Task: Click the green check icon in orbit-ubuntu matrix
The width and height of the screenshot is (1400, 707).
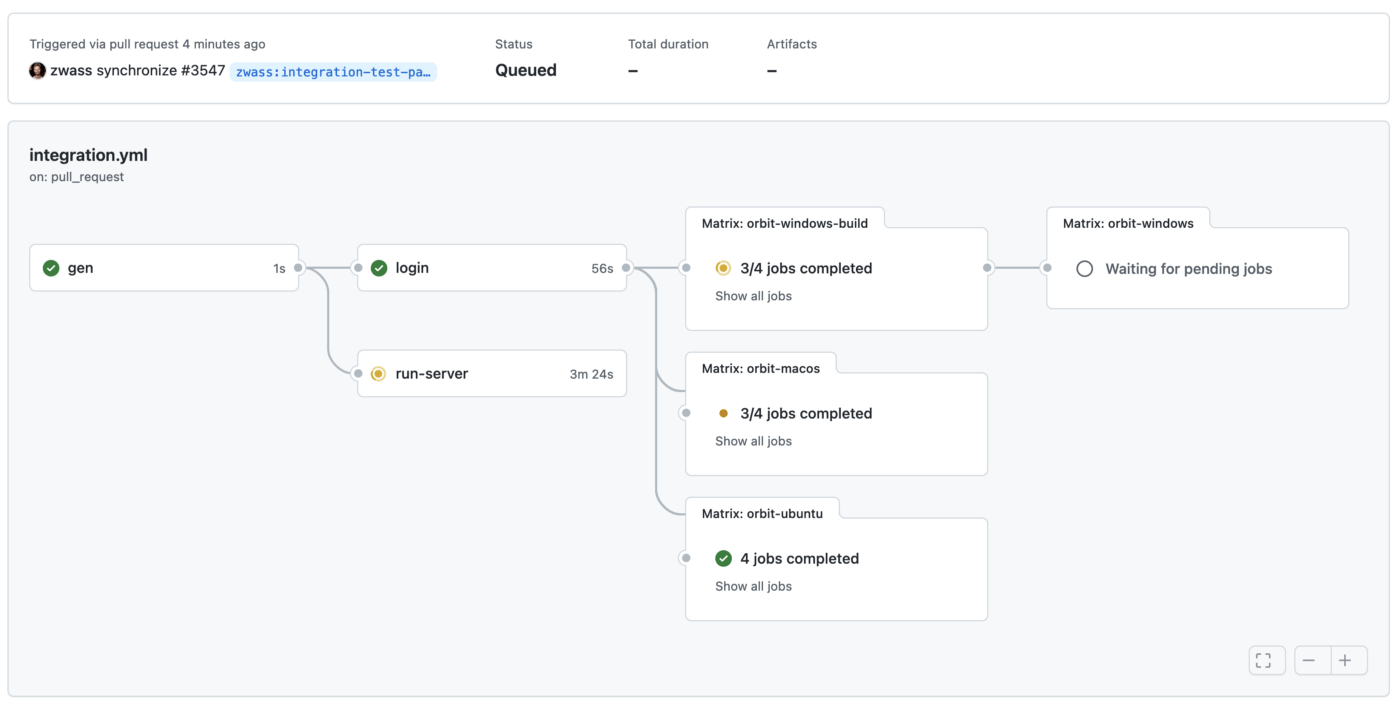Action: click(x=723, y=559)
